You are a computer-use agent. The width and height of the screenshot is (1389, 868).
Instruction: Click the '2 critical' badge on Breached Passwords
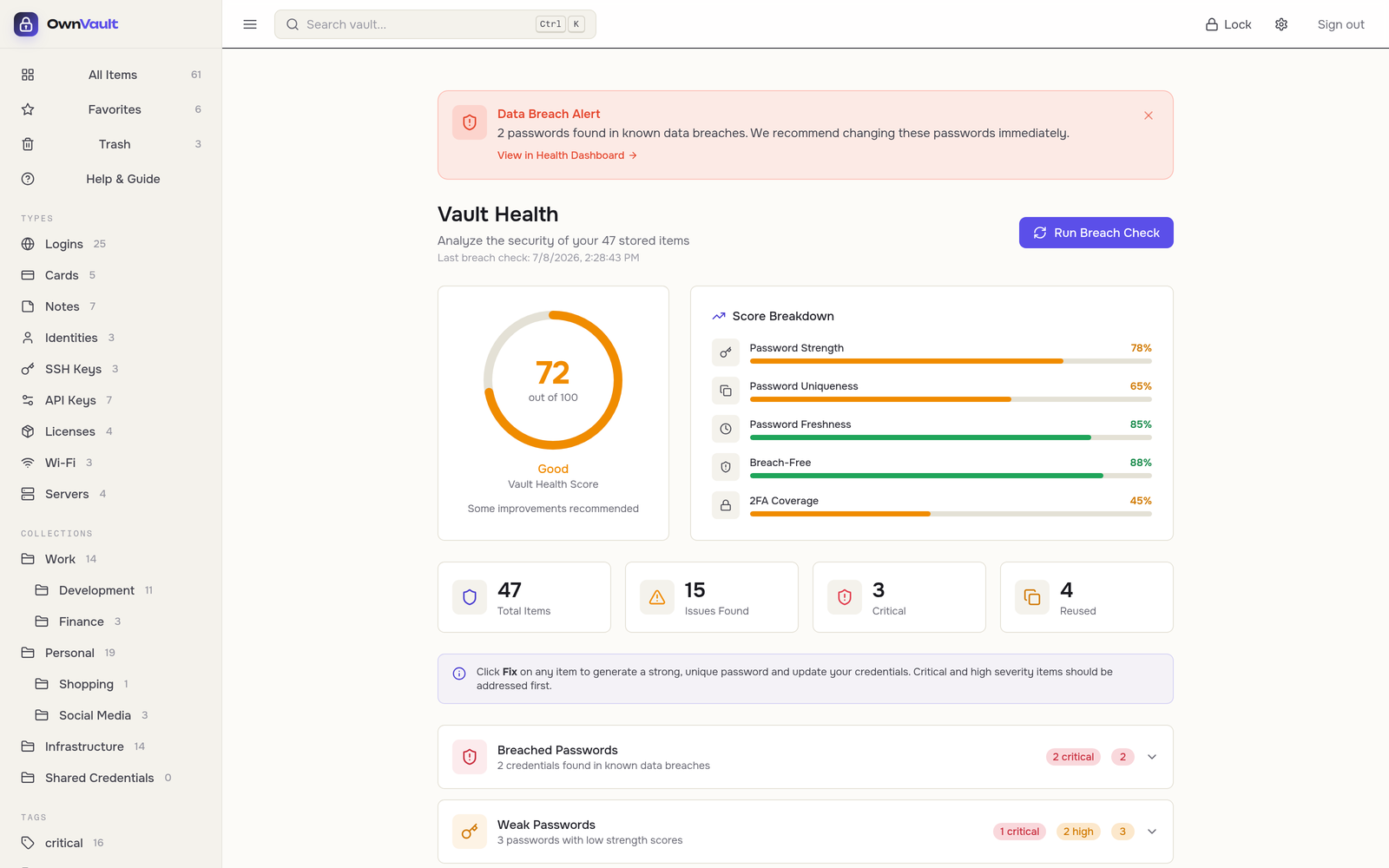(x=1073, y=757)
